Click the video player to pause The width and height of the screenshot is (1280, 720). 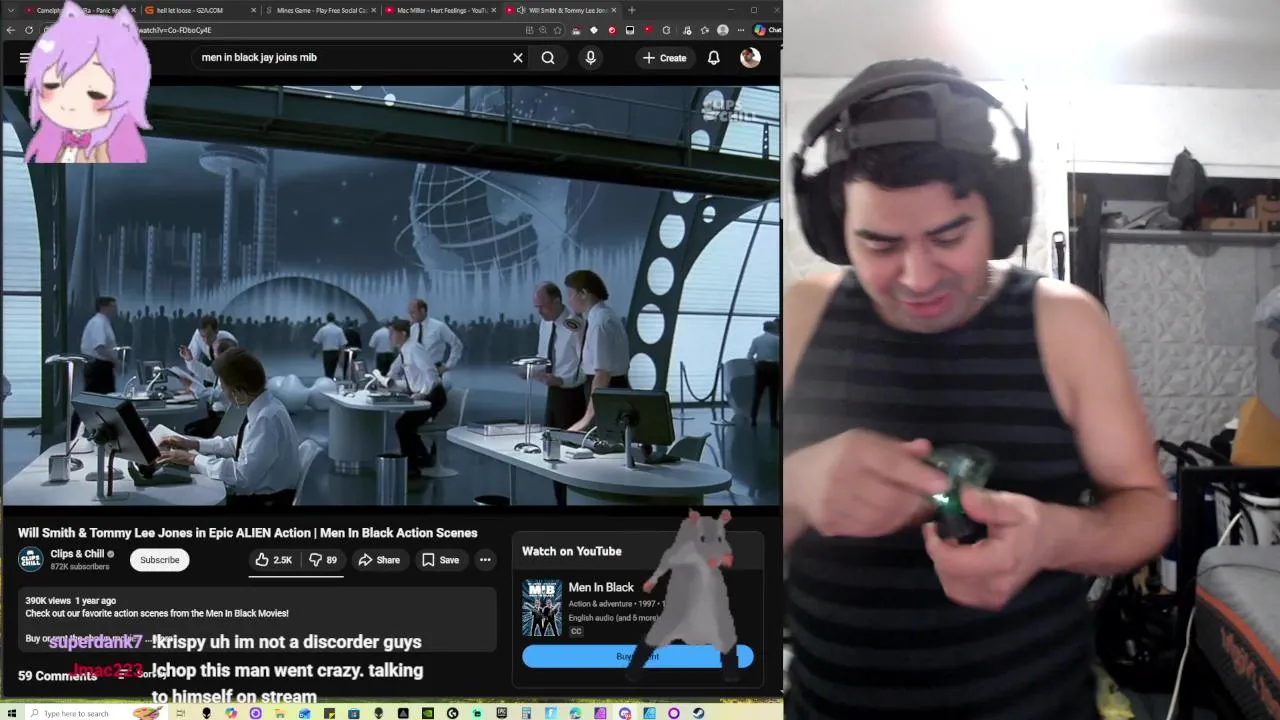pyautogui.click(x=390, y=296)
